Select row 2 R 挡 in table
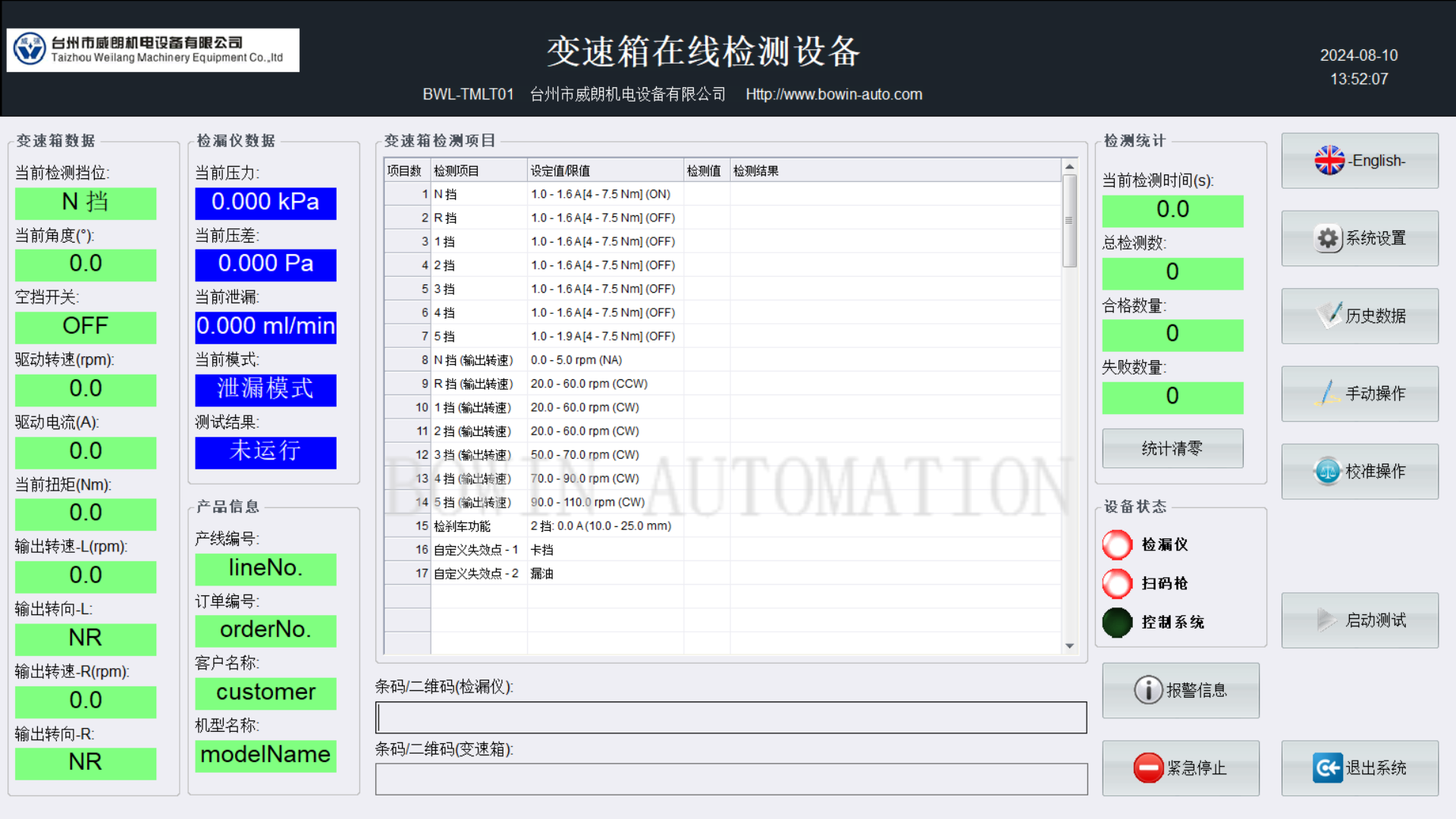This screenshot has height=819, width=1456. click(722, 218)
